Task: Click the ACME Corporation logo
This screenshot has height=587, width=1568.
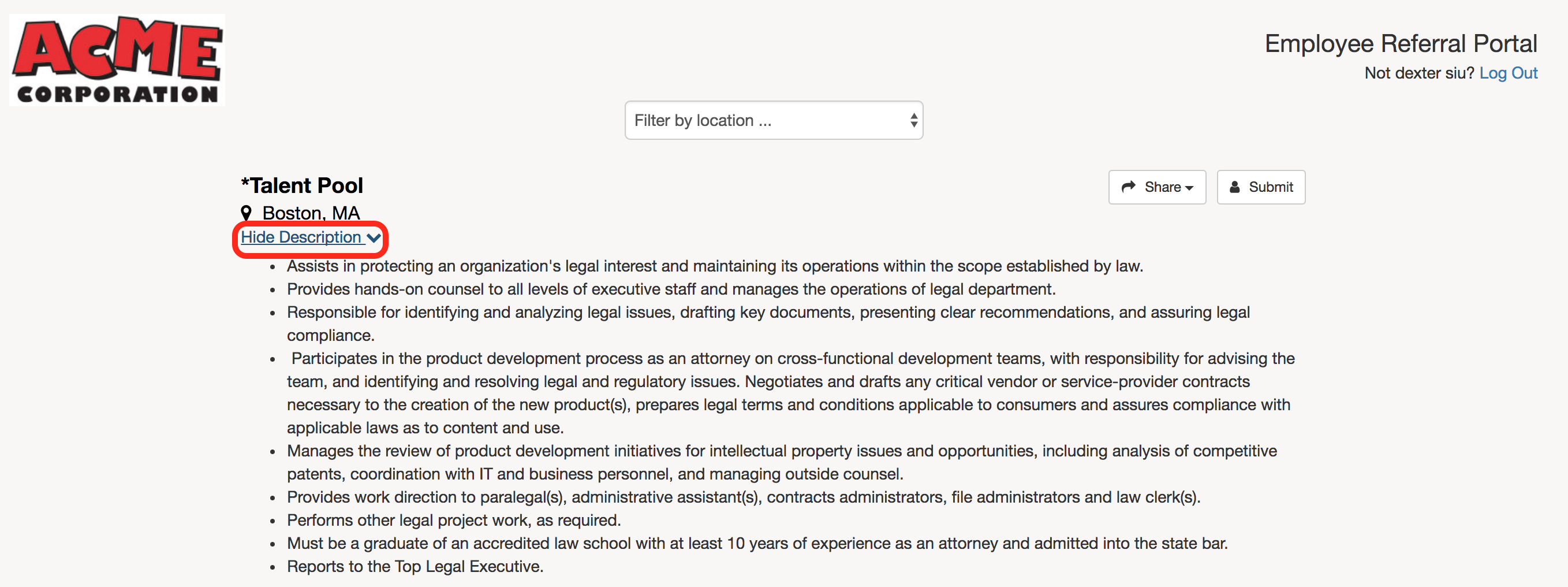Action: [x=117, y=60]
